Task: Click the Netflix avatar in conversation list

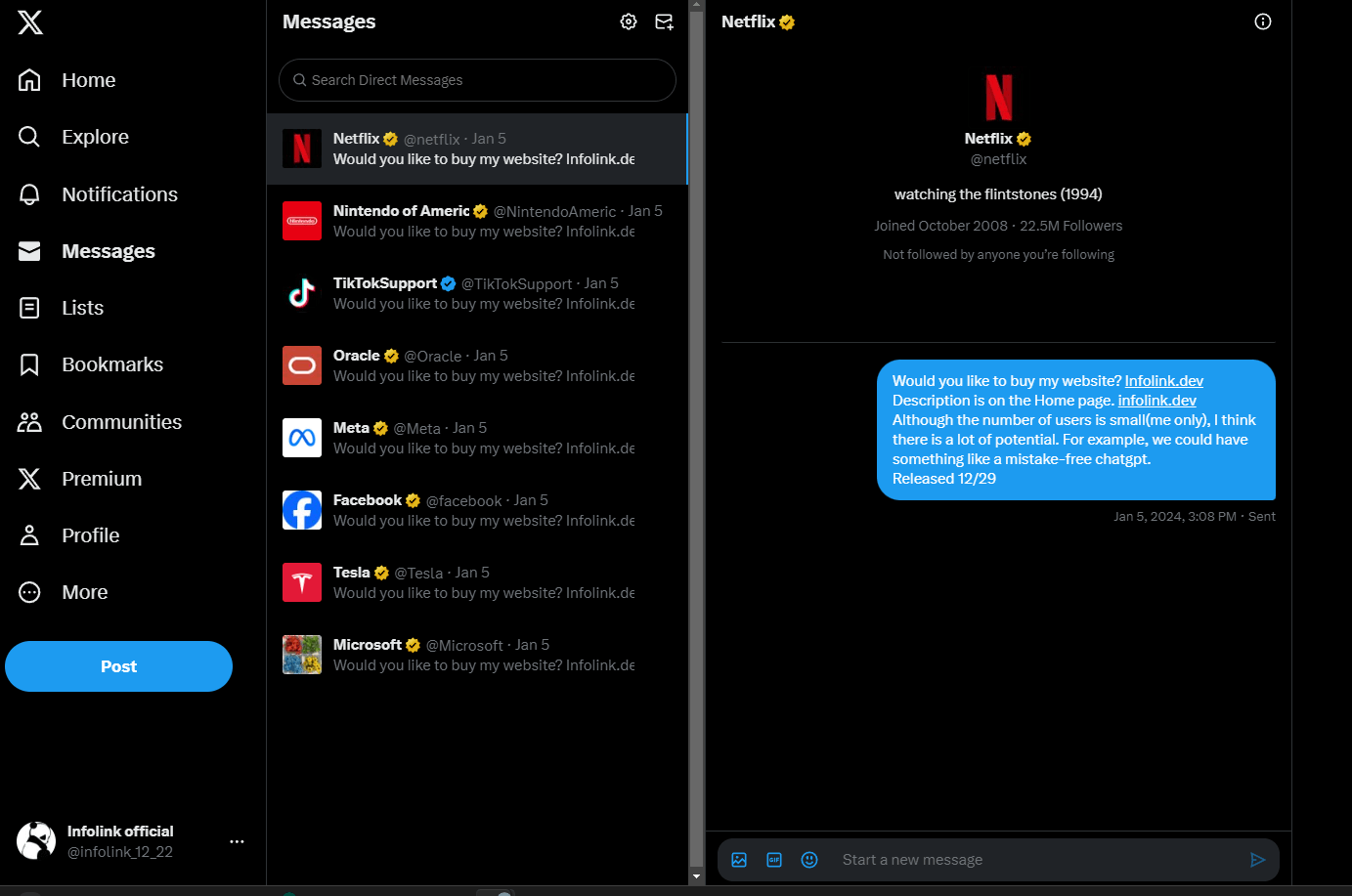Action: 302,149
